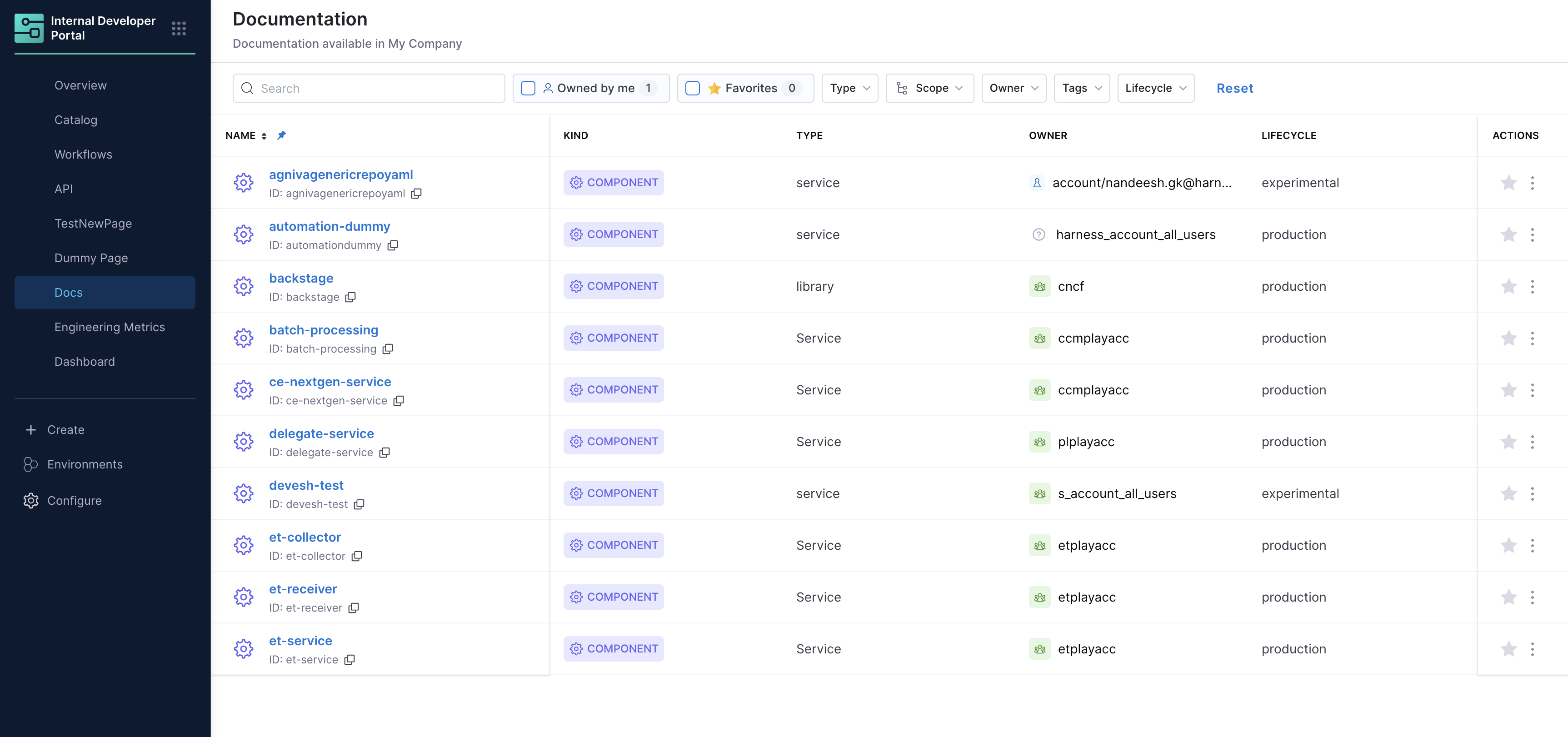Click the Configure gear in sidebar
This screenshot has height=737, width=1568.
point(31,500)
